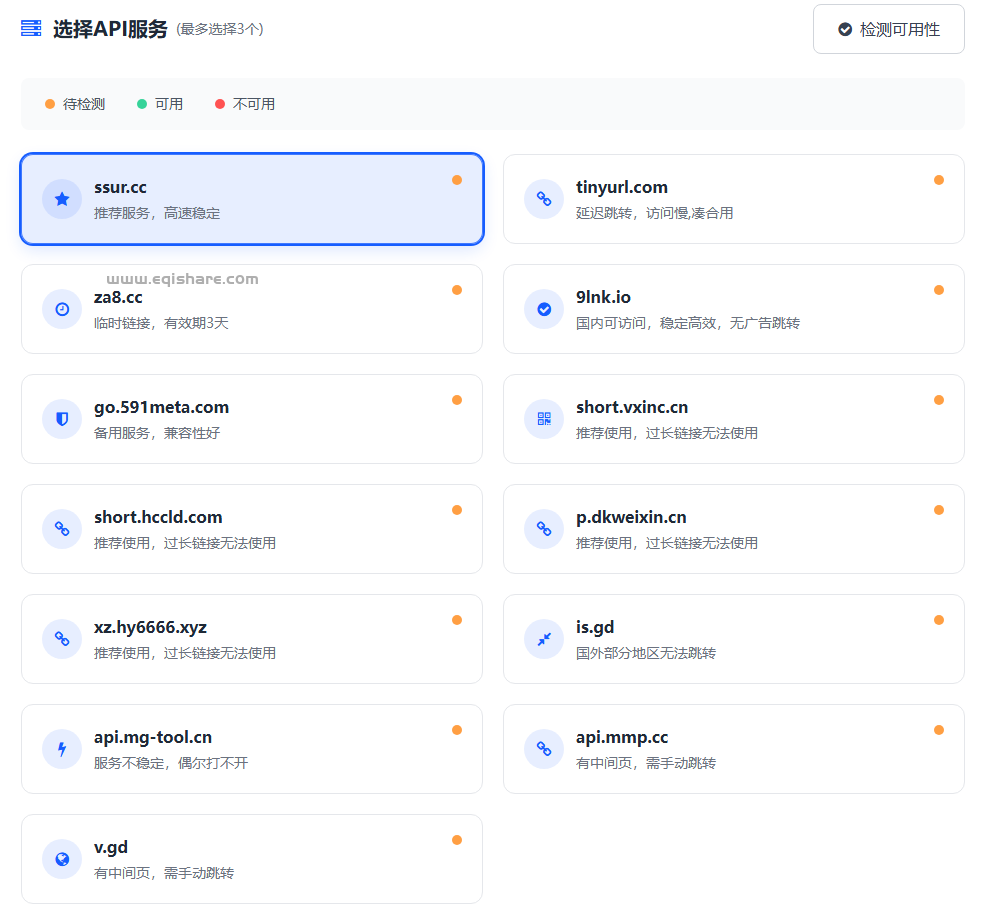Click the orange status dot on ssur.cc
The image size is (989, 904).
coord(457,180)
